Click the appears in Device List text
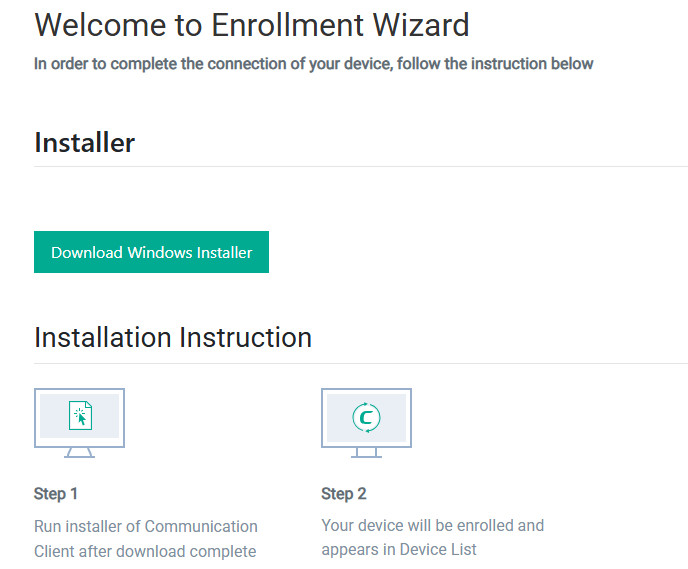This screenshot has height=569, width=688. coord(398,549)
